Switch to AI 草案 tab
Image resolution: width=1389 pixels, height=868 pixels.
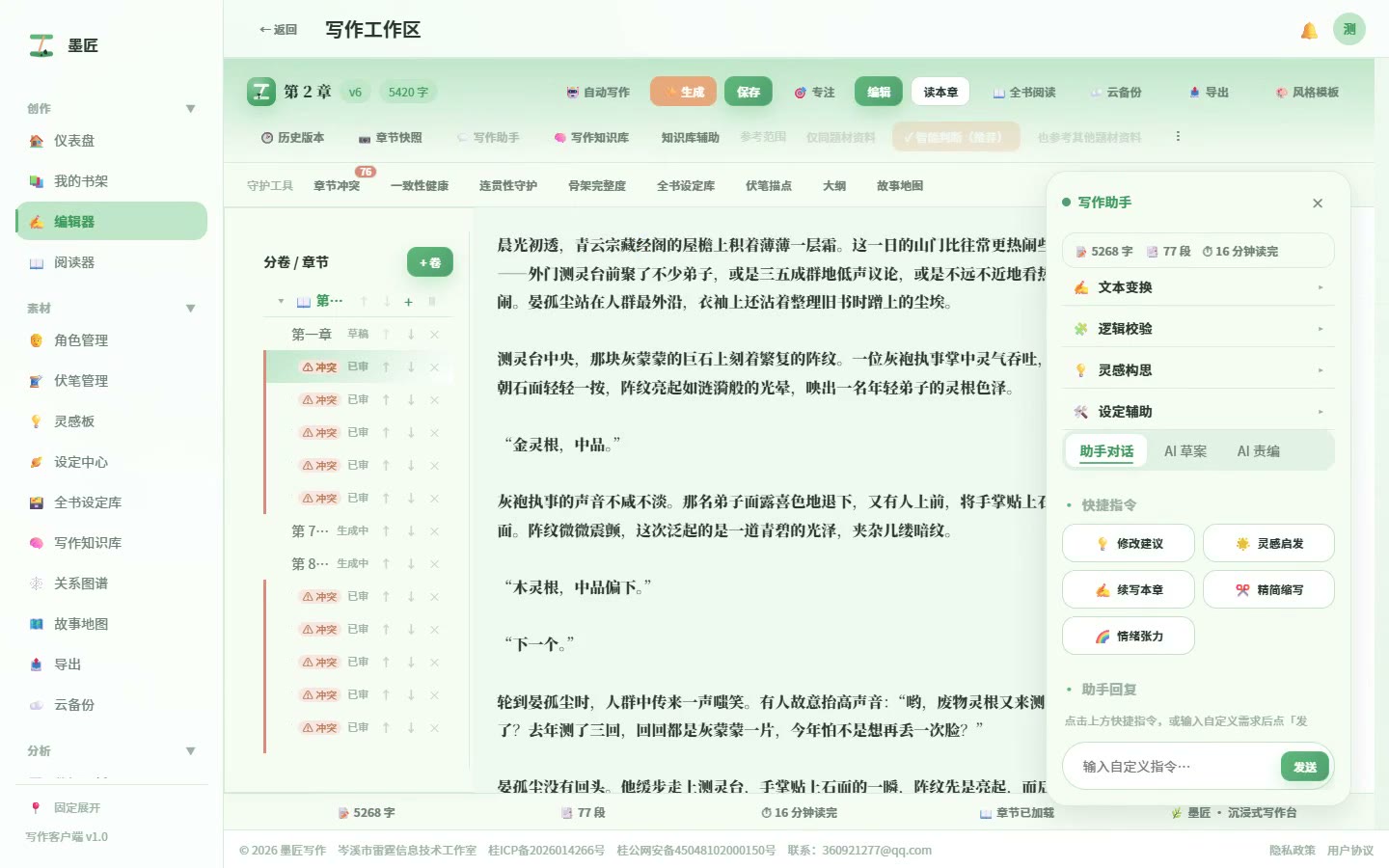pyautogui.click(x=1185, y=451)
